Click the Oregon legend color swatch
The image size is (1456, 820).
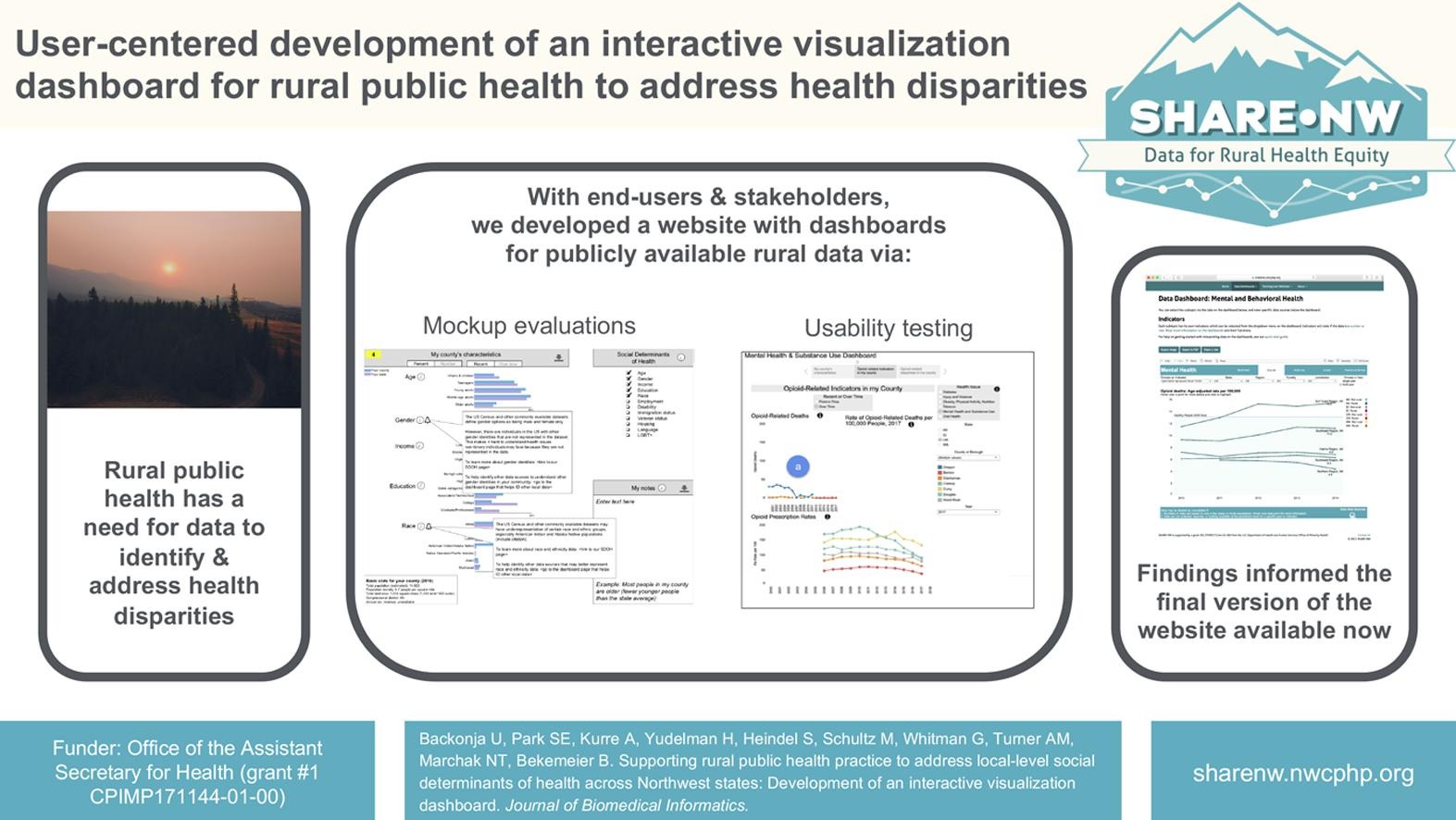coord(940,467)
